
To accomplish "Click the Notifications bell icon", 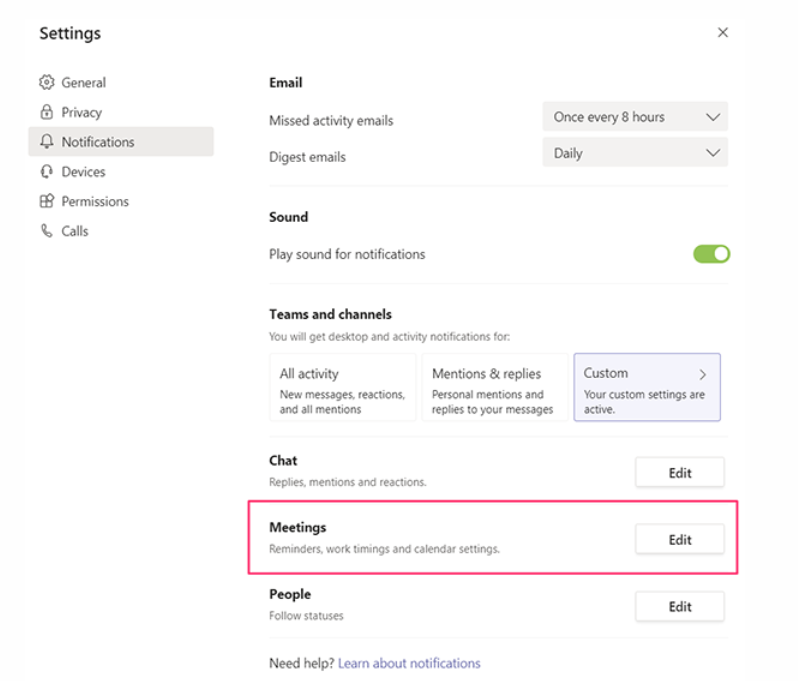I will (x=46, y=142).
